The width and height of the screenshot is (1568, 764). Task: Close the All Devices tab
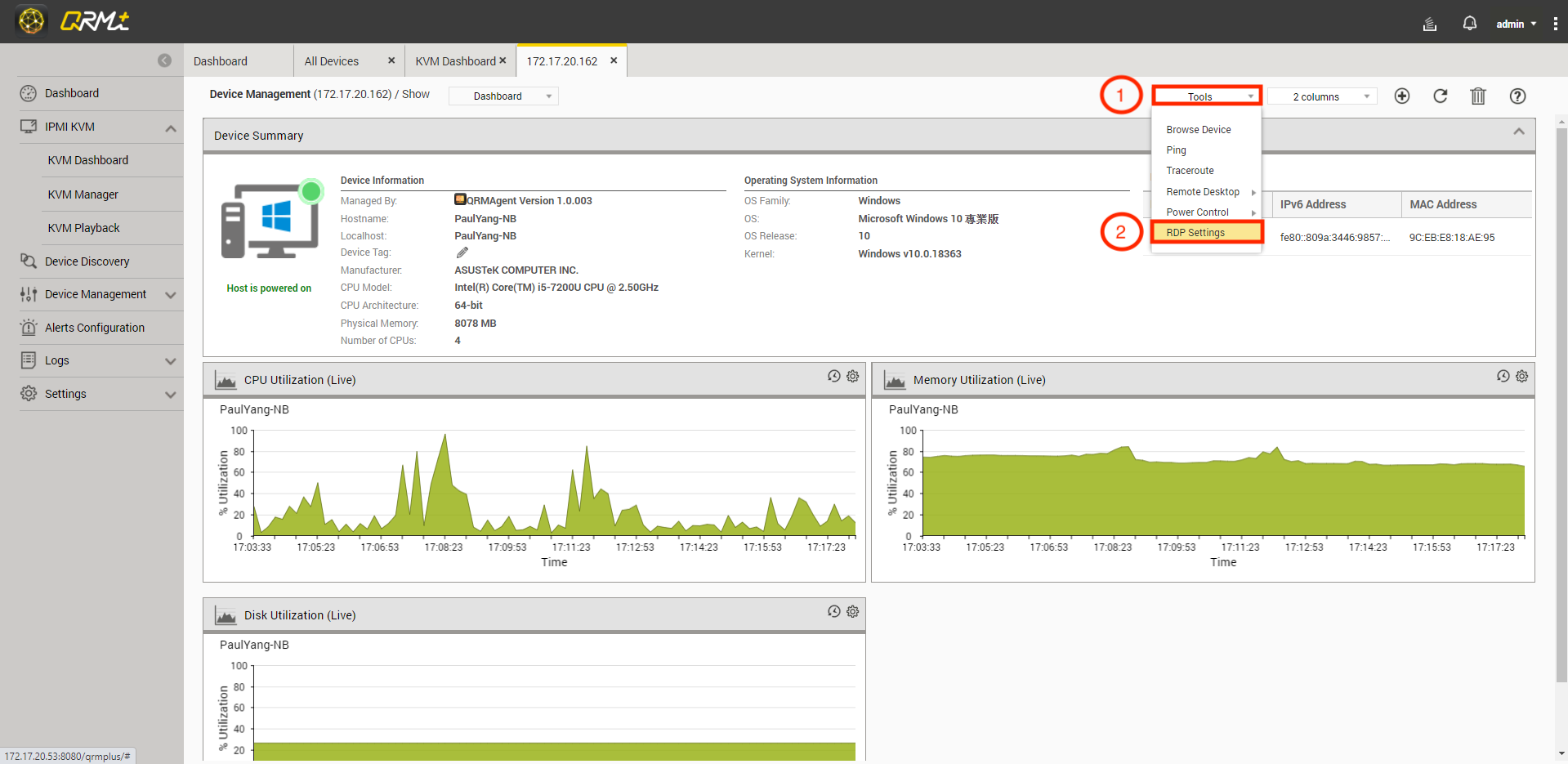pyautogui.click(x=391, y=60)
